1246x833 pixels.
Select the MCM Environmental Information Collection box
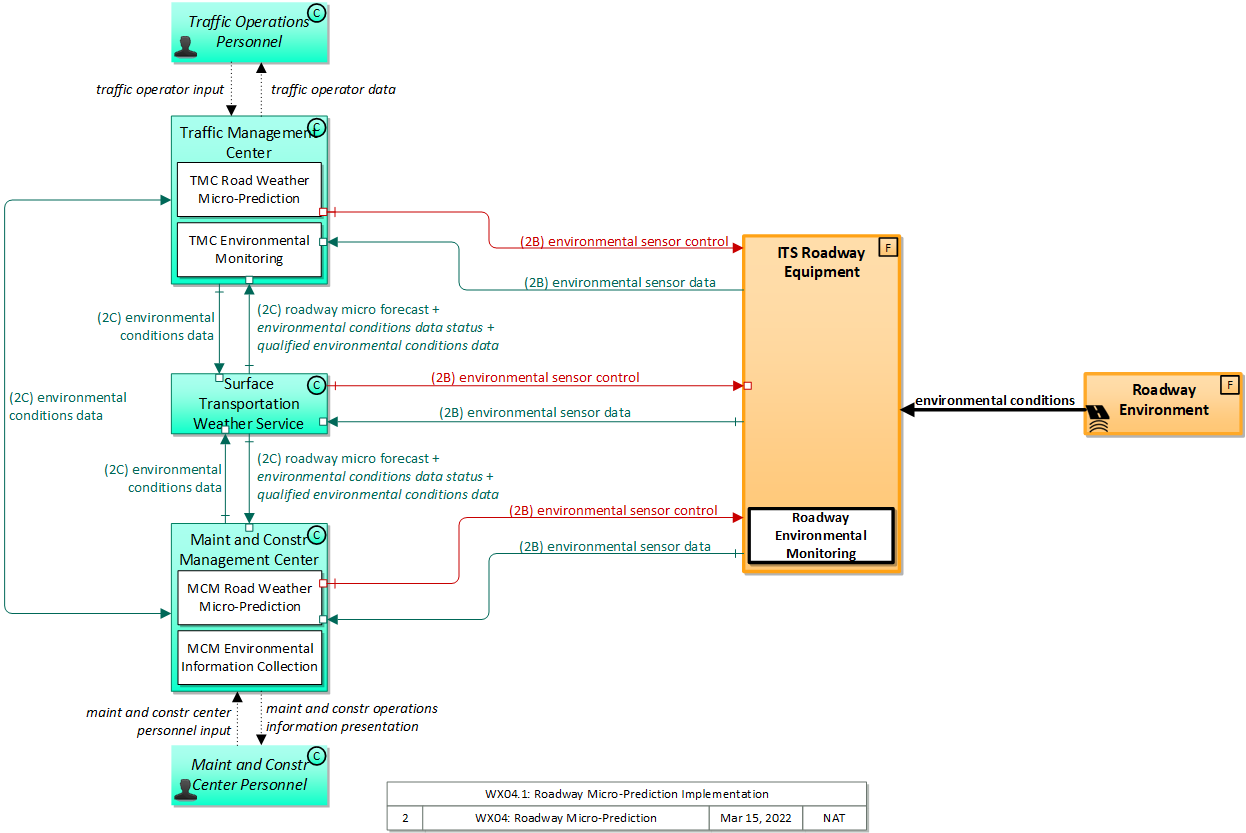coord(249,657)
